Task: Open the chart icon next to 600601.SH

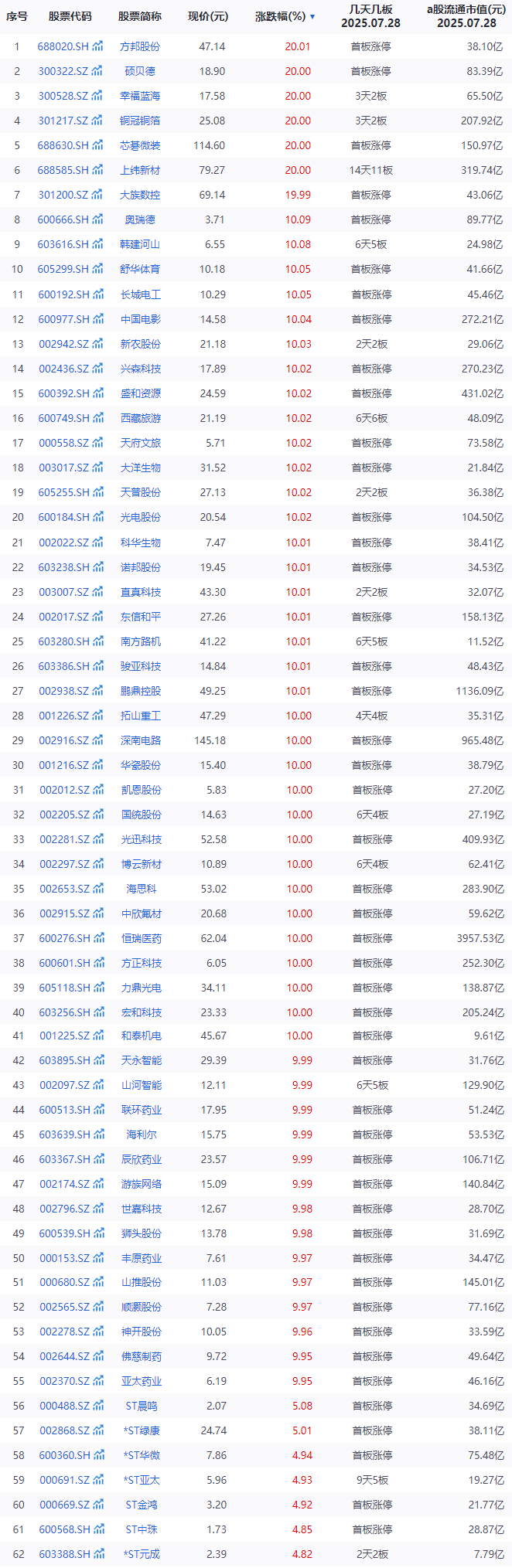Action: (97, 963)
